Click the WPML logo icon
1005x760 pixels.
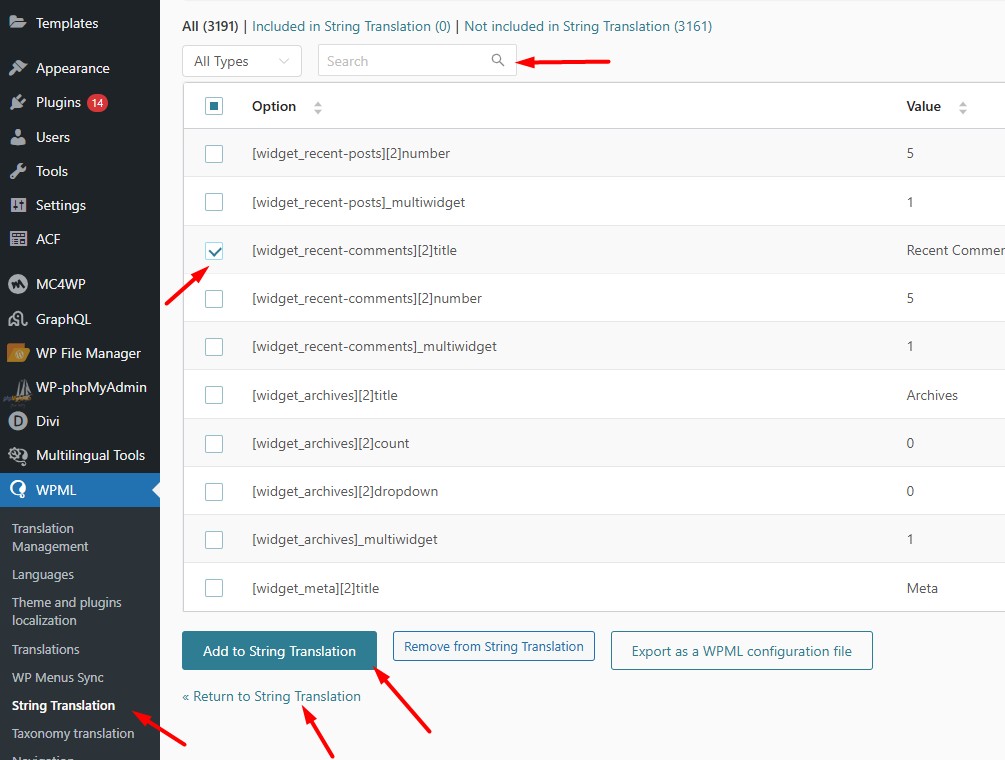[x=18, y=490]
